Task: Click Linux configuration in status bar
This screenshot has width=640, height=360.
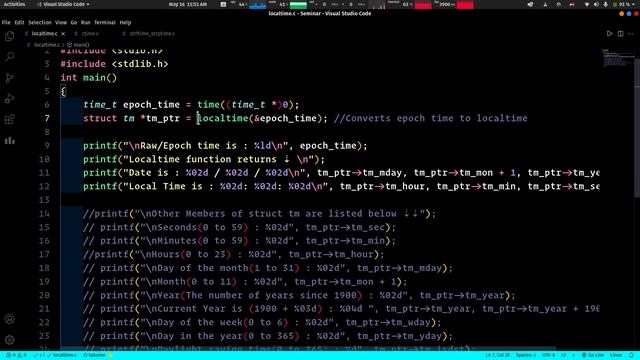Action: 616,355
